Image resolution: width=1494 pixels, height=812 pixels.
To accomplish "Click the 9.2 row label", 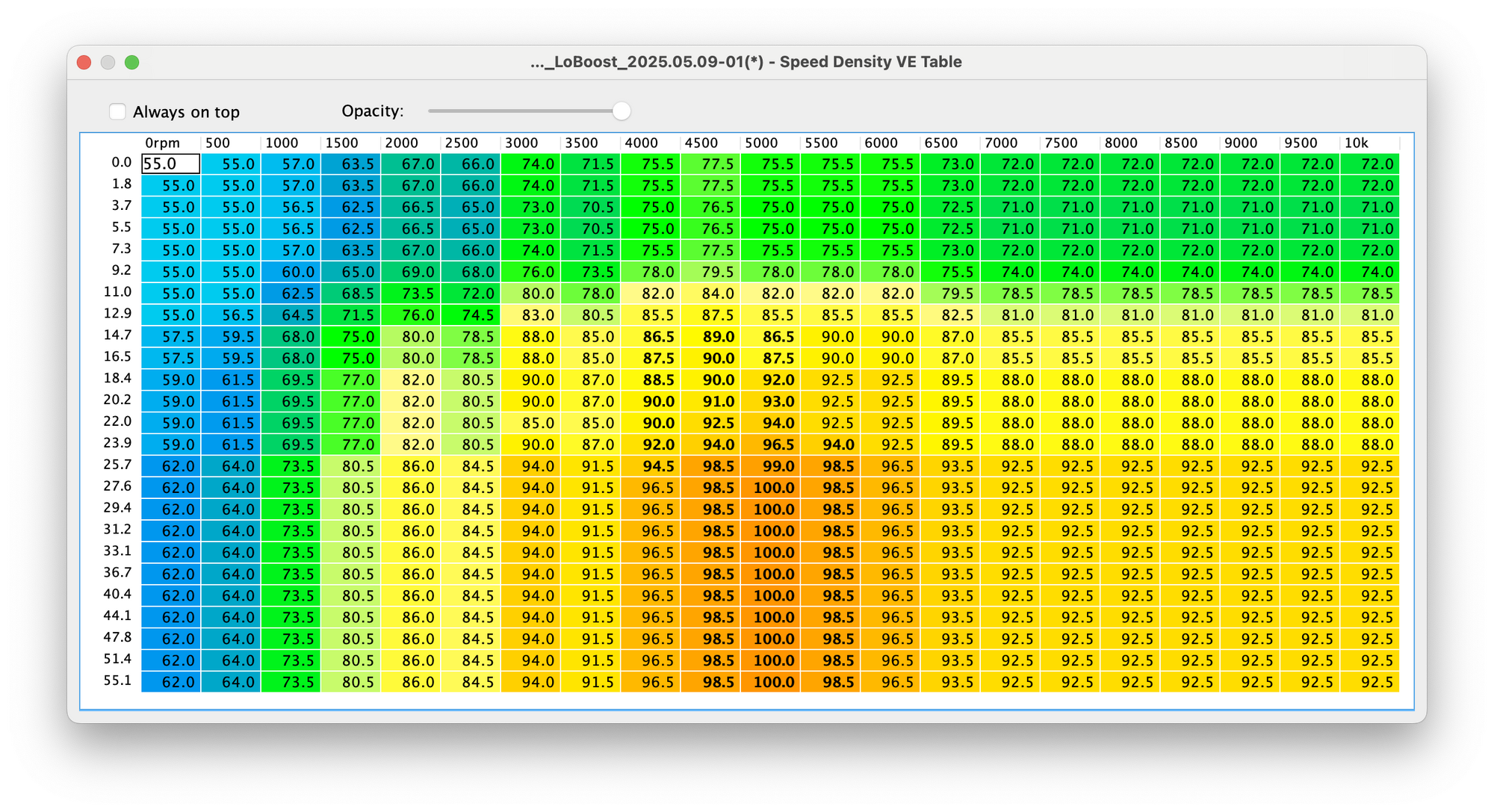I will 122,270.
